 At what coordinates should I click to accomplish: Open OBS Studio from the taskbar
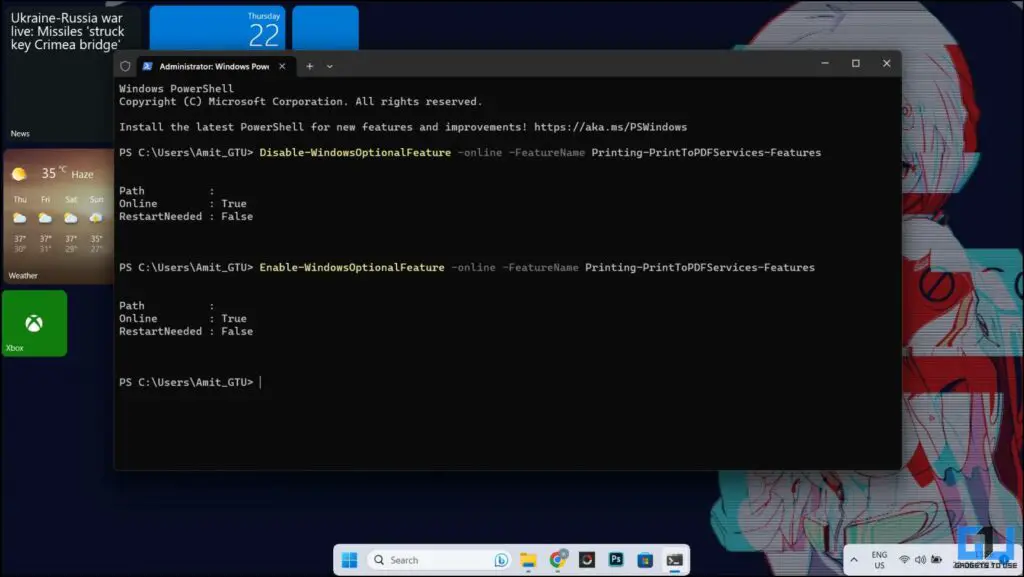click(x=587, y=559)
